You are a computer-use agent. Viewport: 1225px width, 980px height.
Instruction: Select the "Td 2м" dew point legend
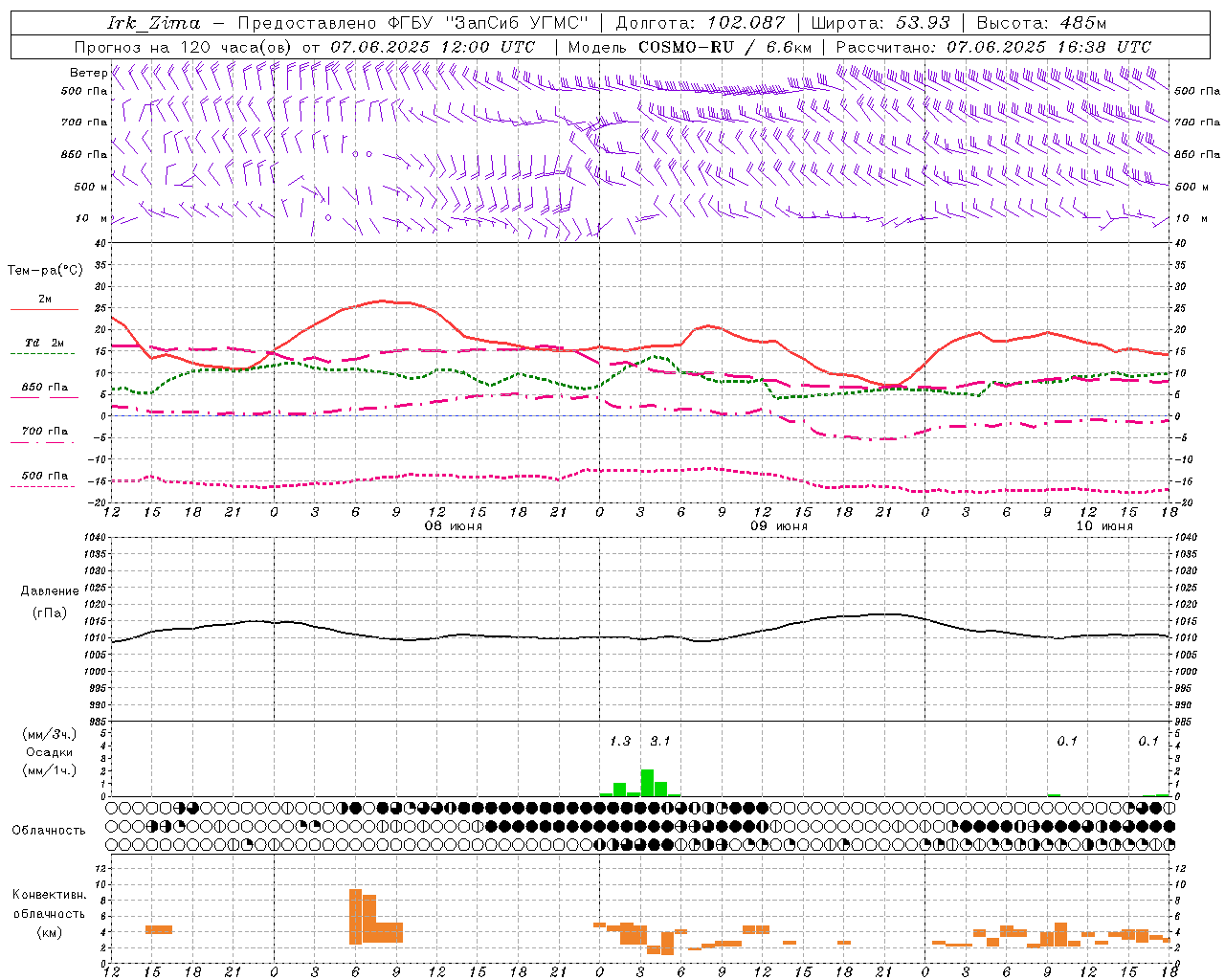(x=45, y=343)
